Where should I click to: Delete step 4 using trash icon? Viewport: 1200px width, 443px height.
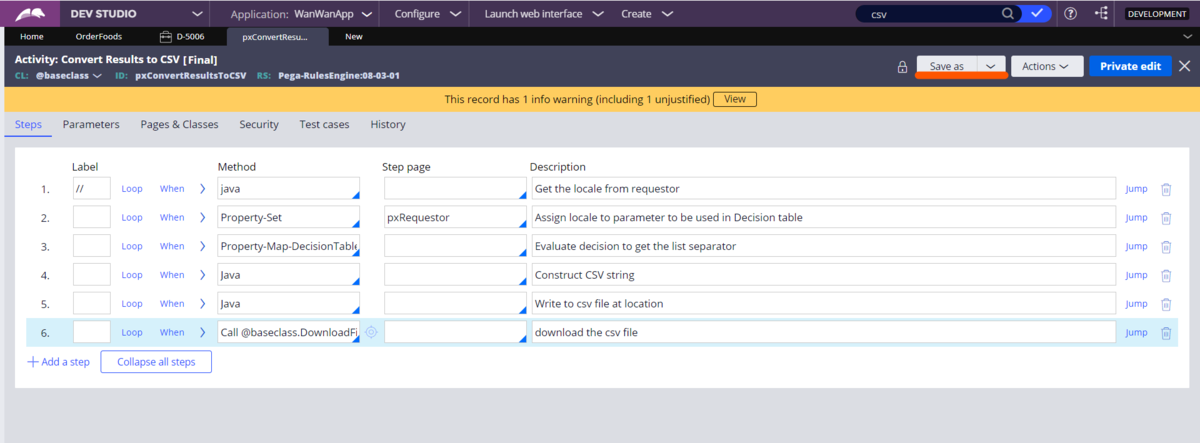[1165, 275]
